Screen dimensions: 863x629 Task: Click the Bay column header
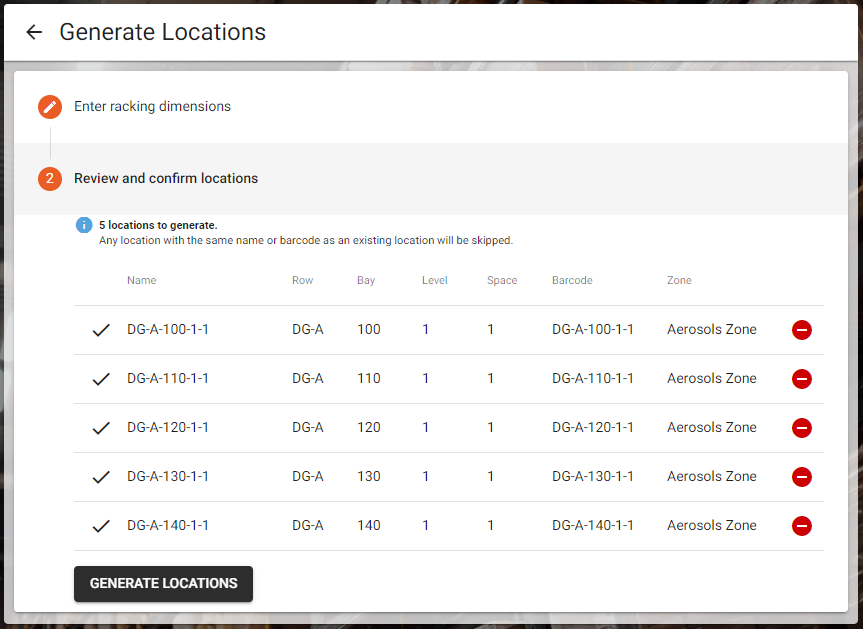point(365,280)
